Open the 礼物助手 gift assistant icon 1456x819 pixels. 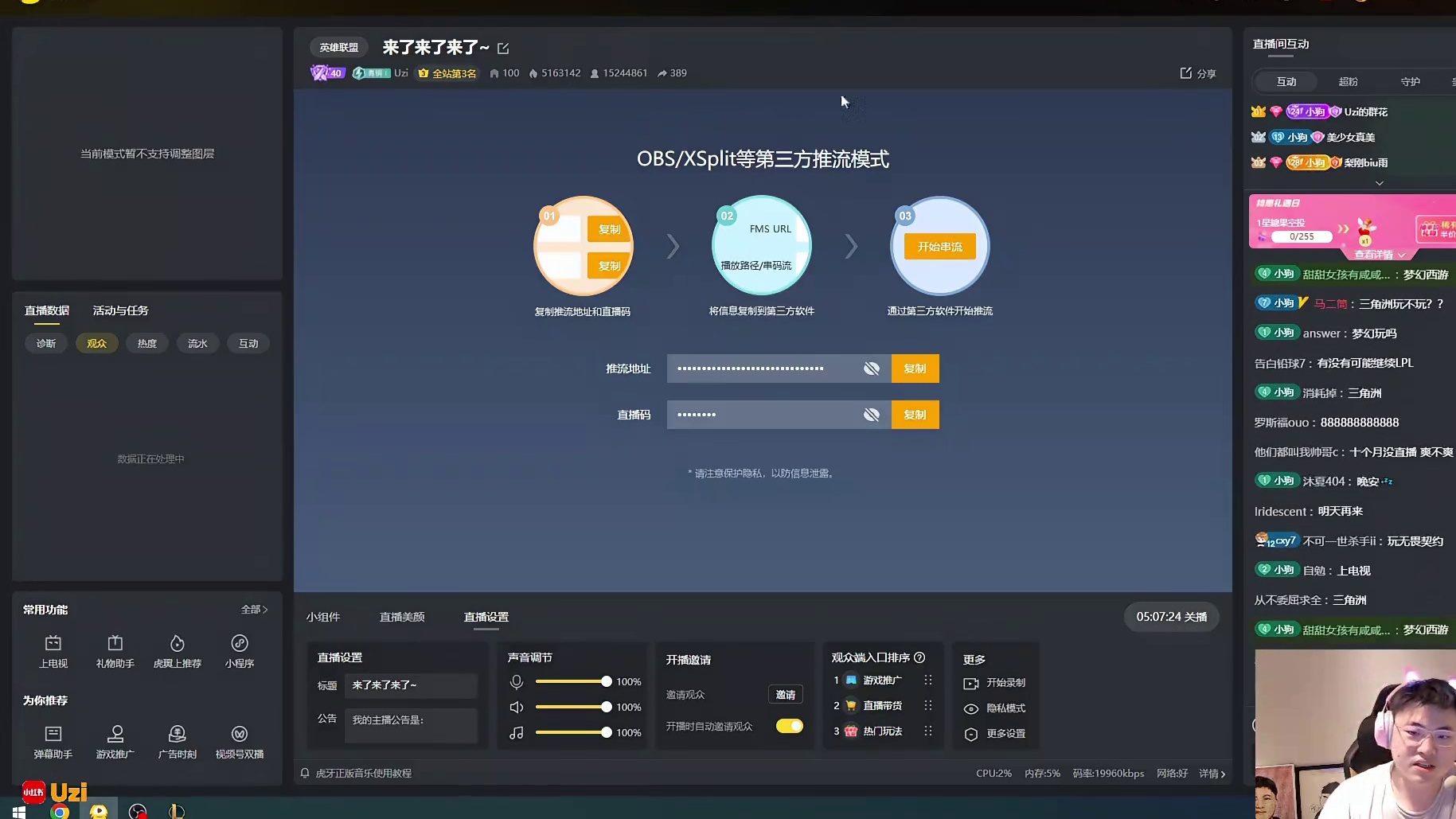click(115, 643)
